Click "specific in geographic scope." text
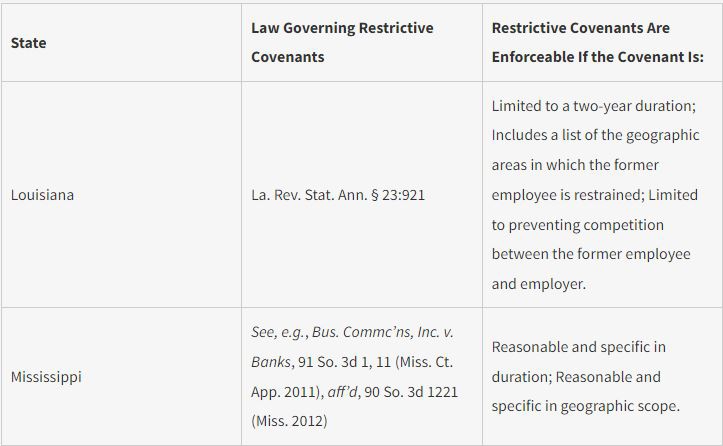This screenshot has width=723, height=446. coord(576,407)
